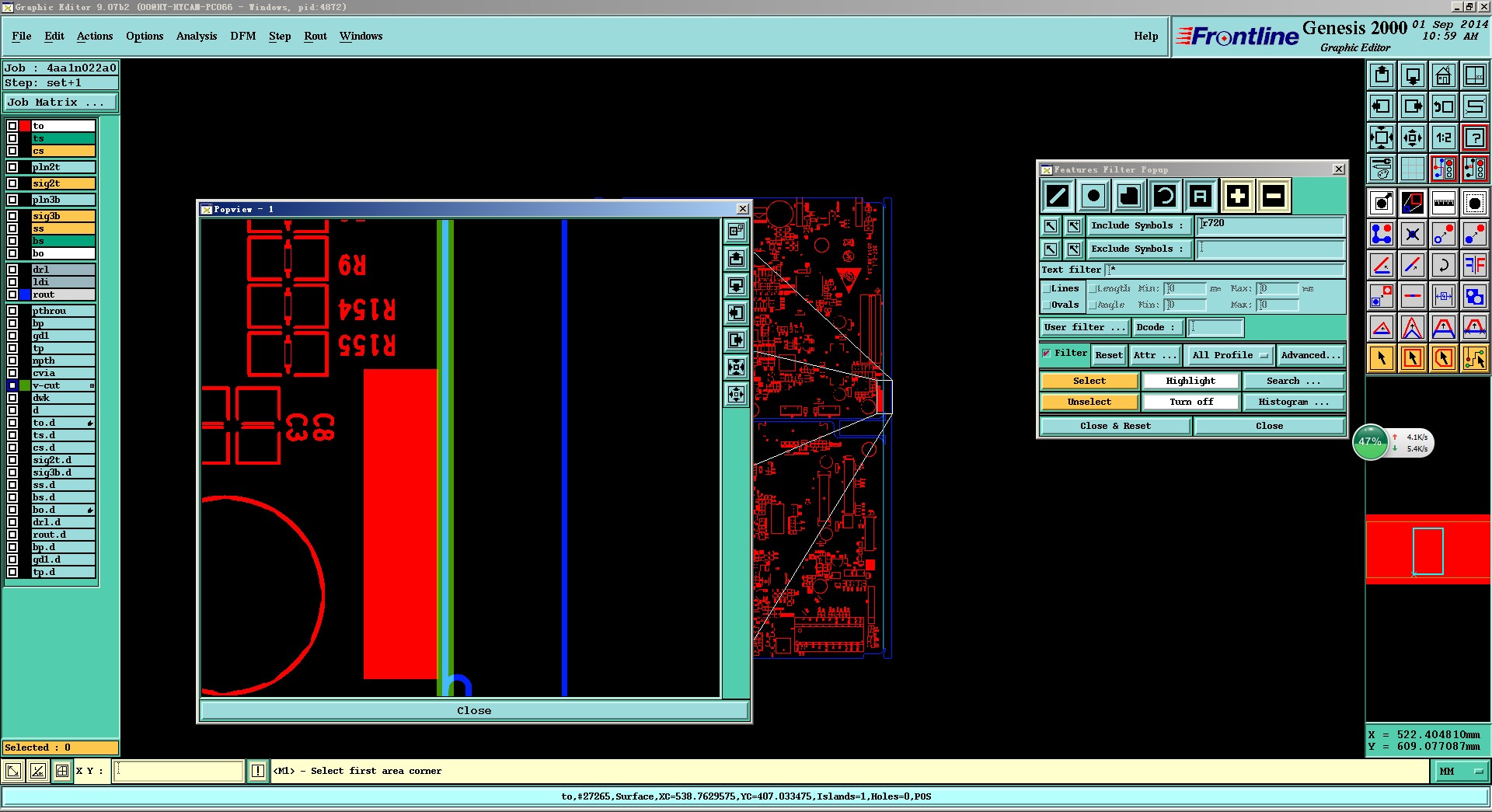Click the delete feature X icon
This screenshot has height=812, width=1492.
tap(1413, 234)
